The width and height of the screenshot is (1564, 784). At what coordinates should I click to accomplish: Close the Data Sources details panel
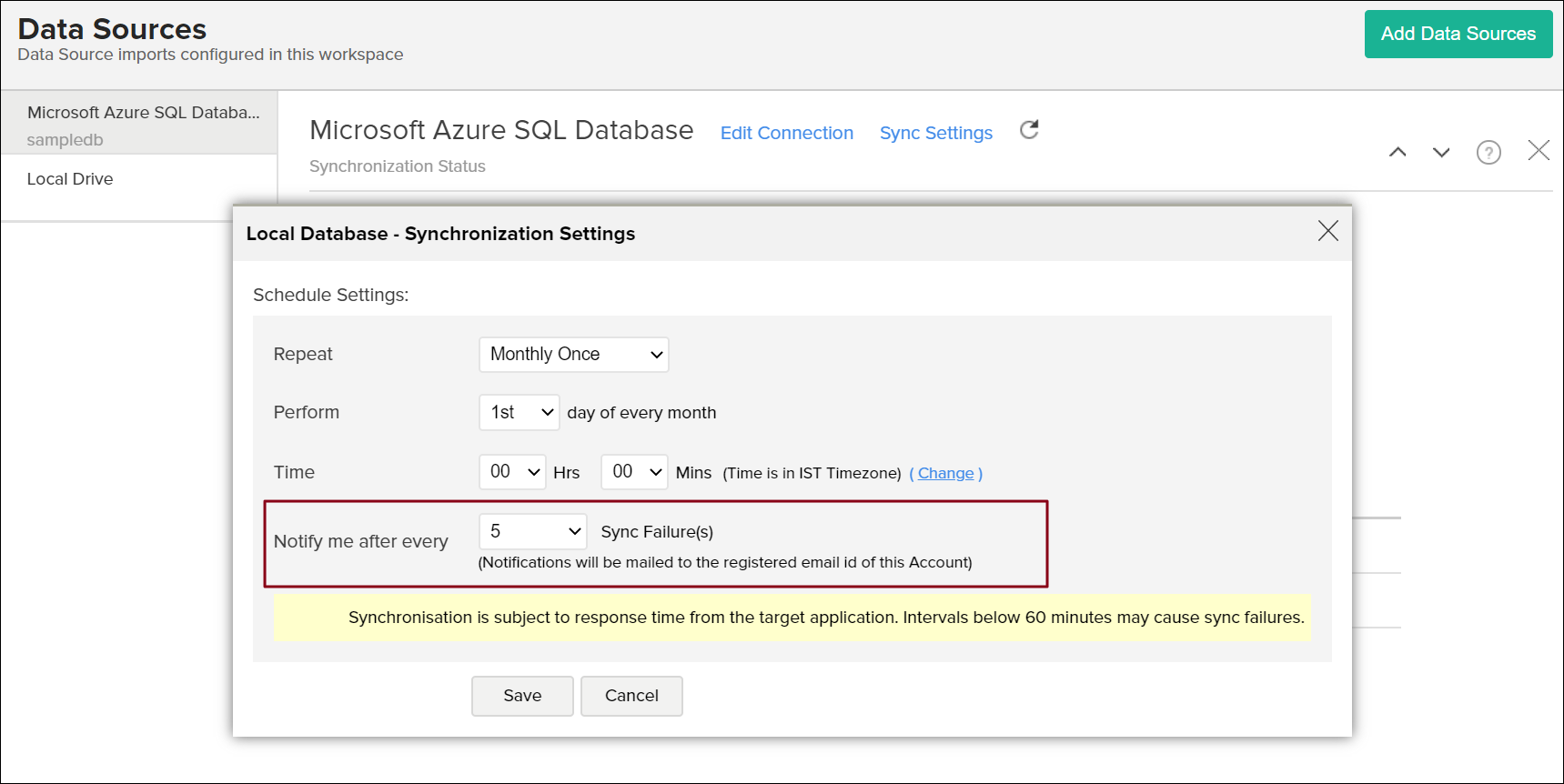pos(1539,150)
